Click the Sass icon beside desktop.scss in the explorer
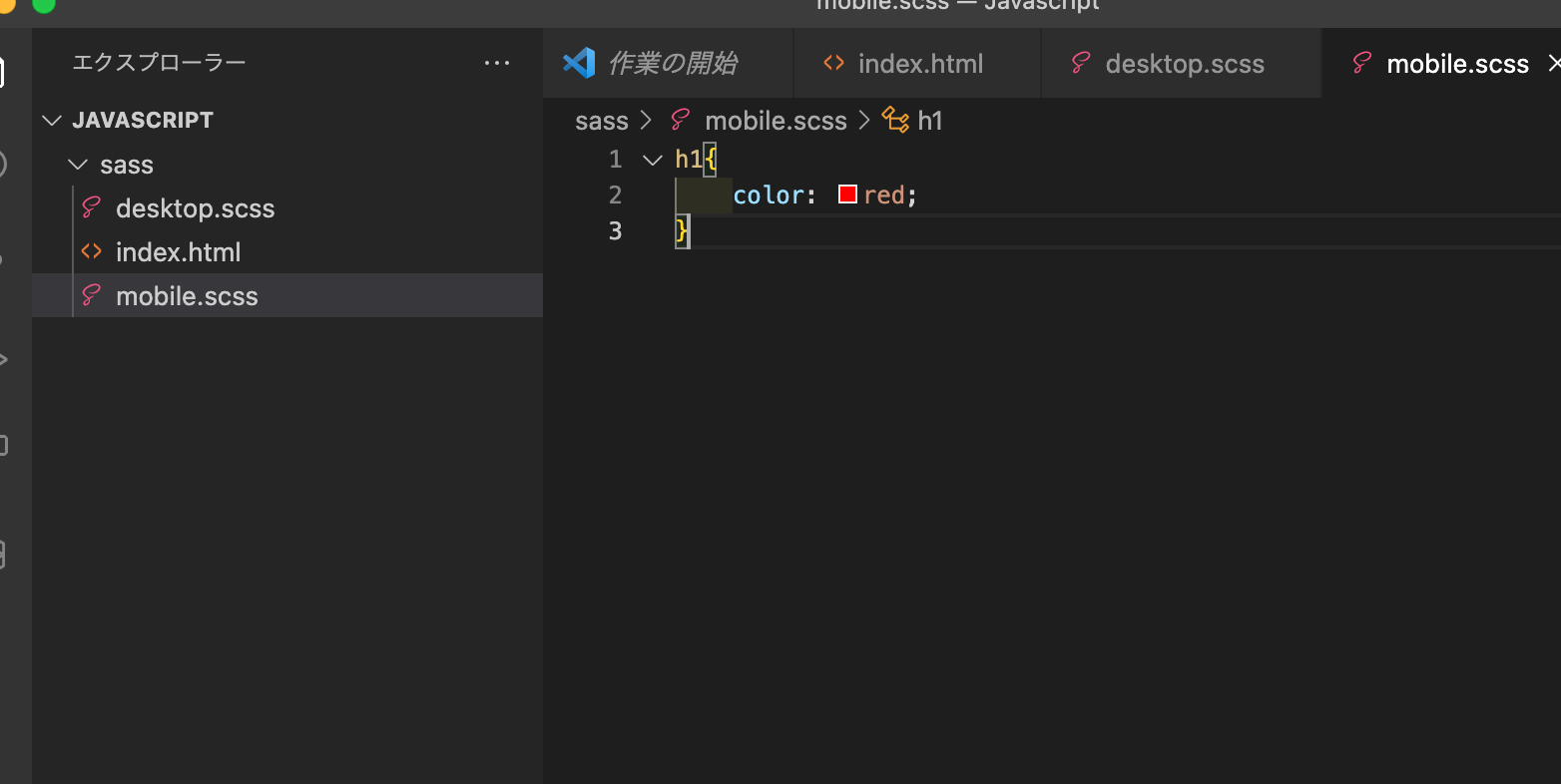This screenshot has height=784, width=1561. click(91, 207)
